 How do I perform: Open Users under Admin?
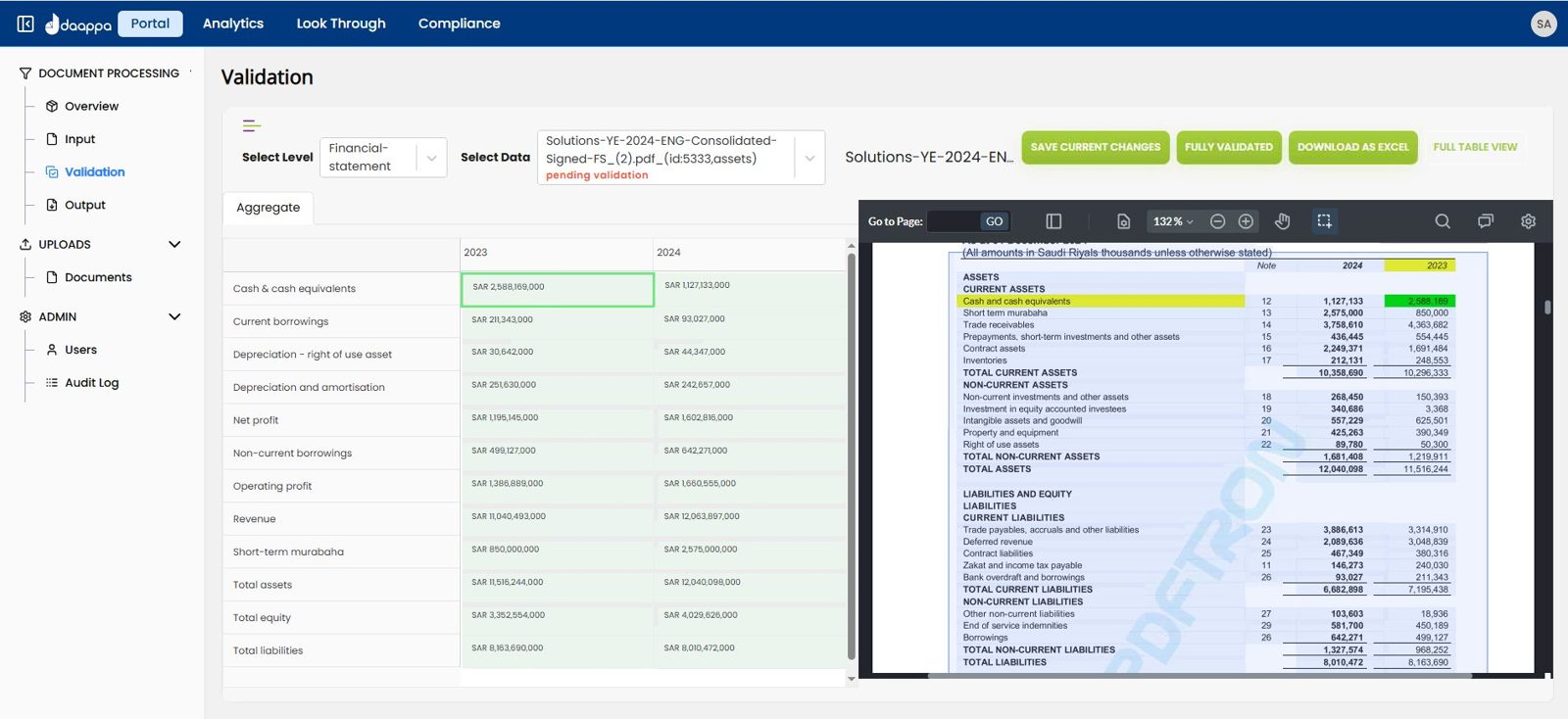pyautogui.click(x=80, y=350)
